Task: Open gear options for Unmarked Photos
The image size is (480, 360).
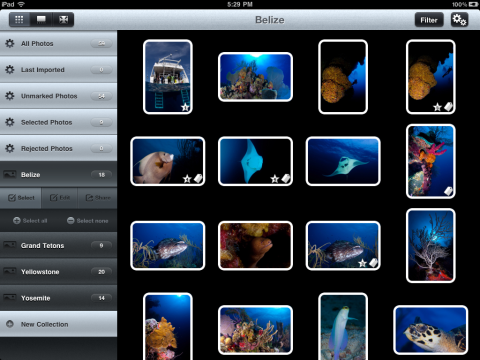Action: click(x=10, y=96)
